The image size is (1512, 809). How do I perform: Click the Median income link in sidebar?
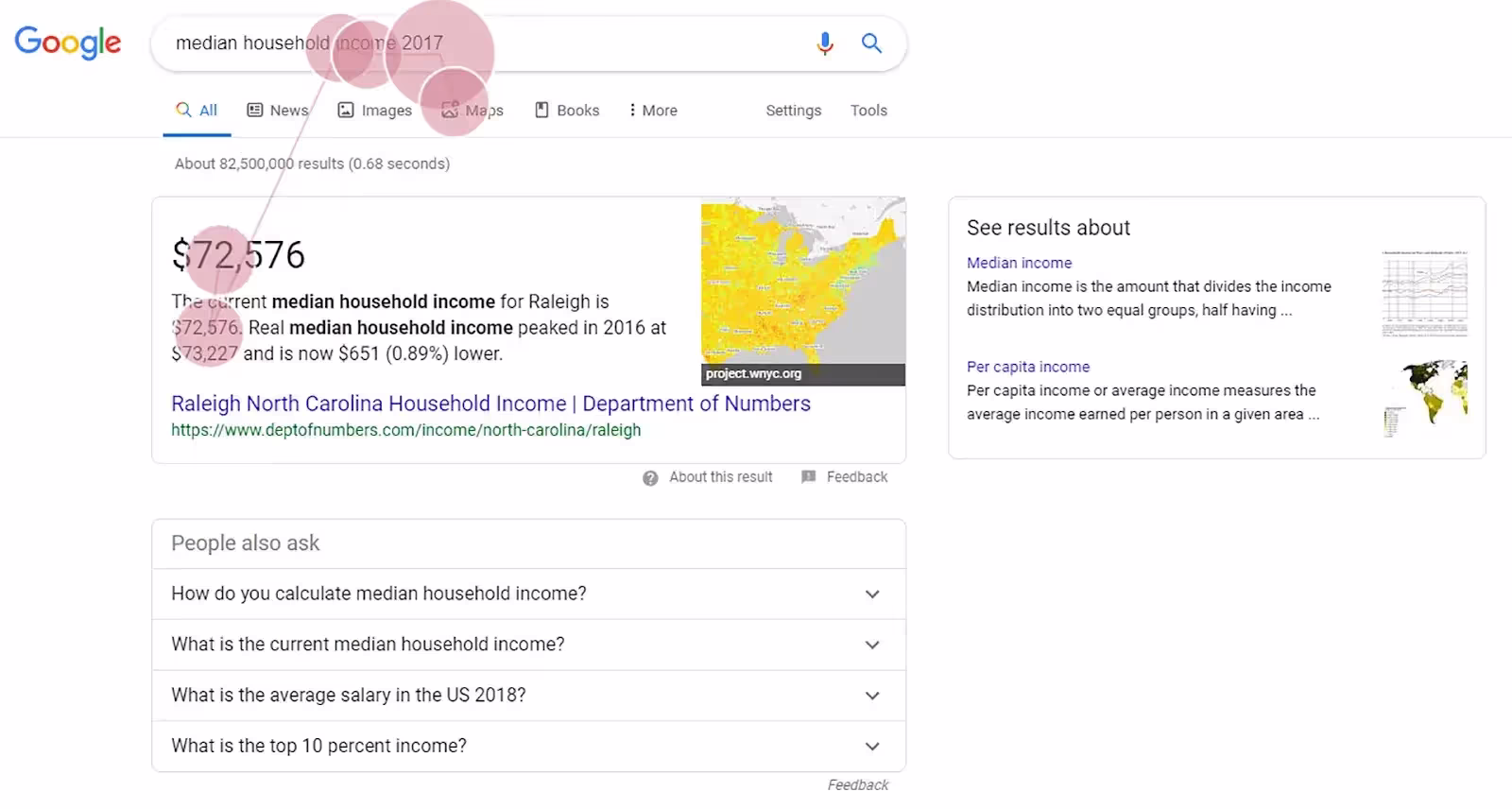coord(1019,263)
